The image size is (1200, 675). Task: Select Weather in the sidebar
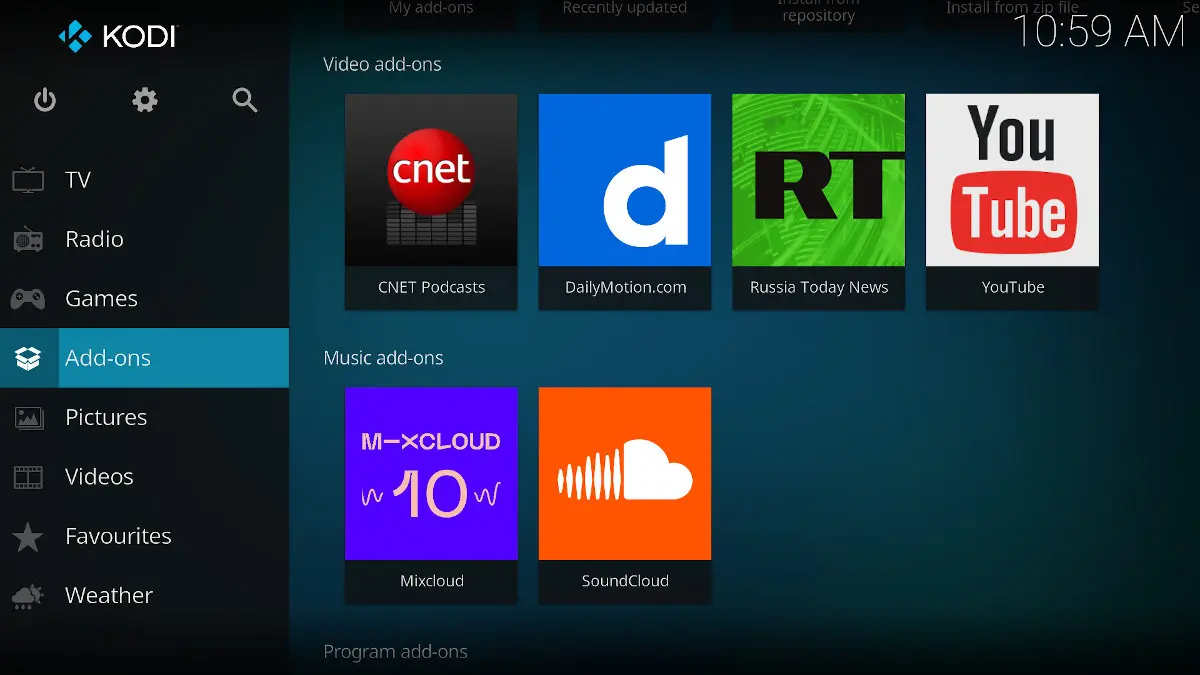(144, 596)
